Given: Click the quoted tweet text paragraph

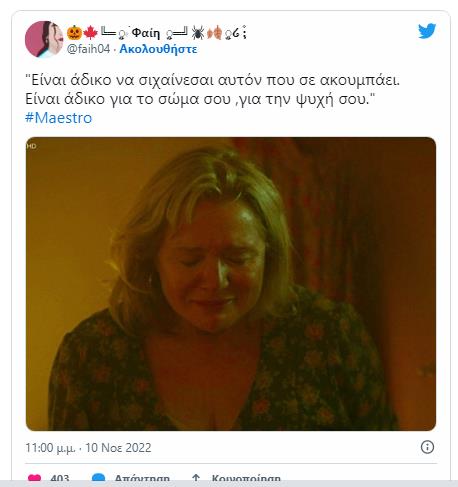Looking at the screenshot, I should pyautogui.click(x=212, y=89).
